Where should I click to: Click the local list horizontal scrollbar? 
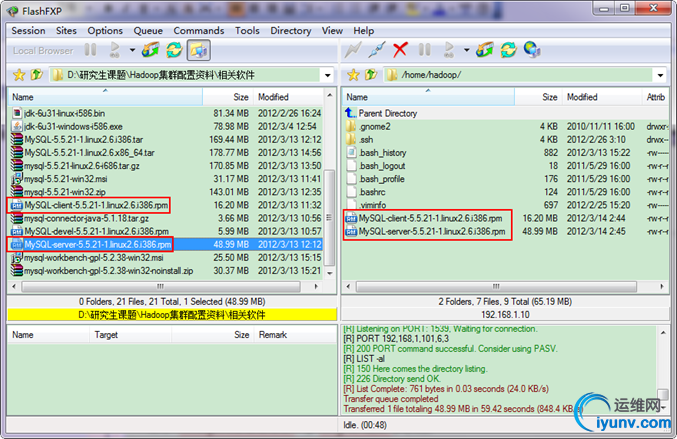(161, 286)
